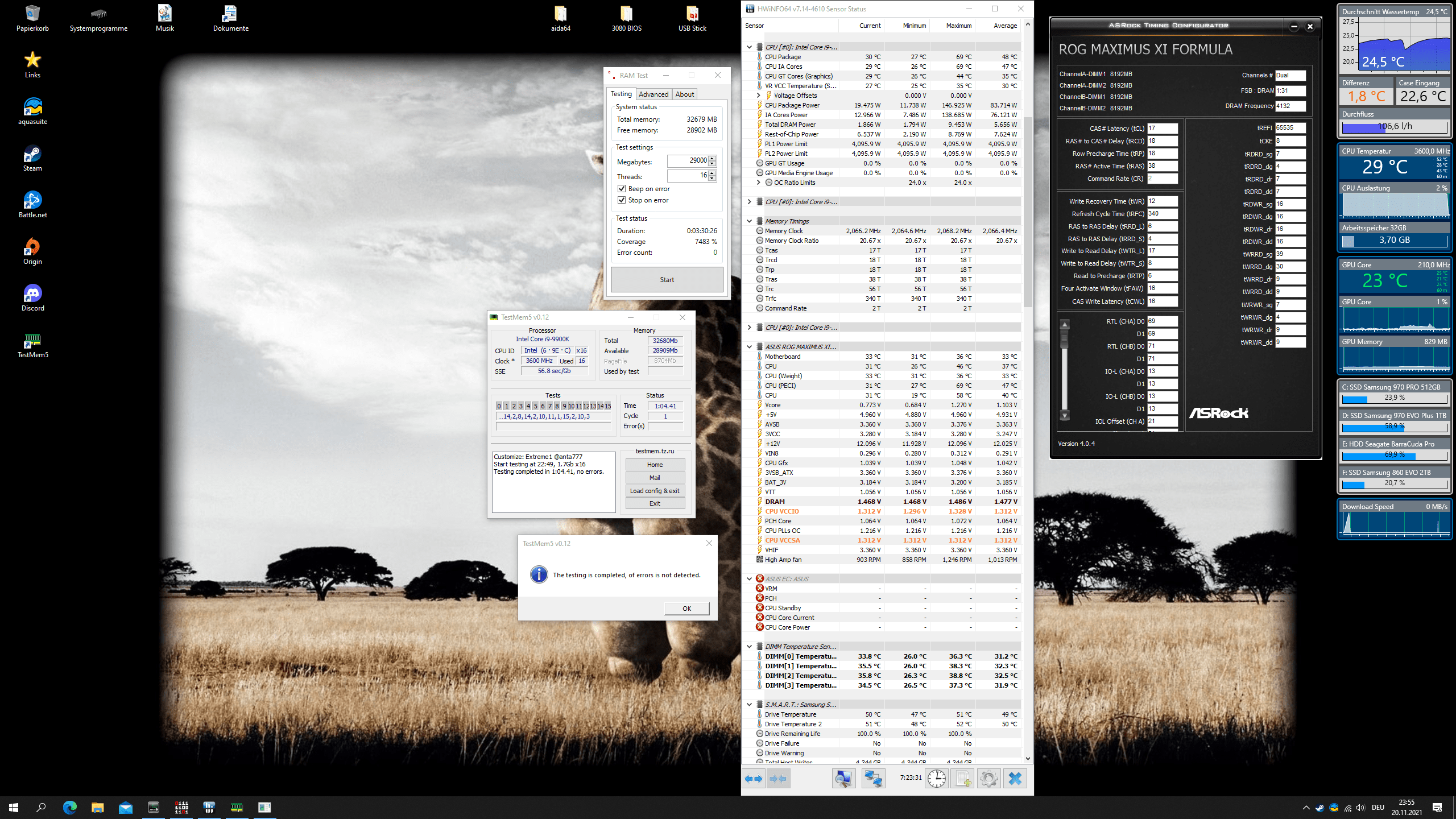Open File Explorer from taskbar
Viewport: 1456px width, 819px height.
pyautogui.click(x=97, y=807)
